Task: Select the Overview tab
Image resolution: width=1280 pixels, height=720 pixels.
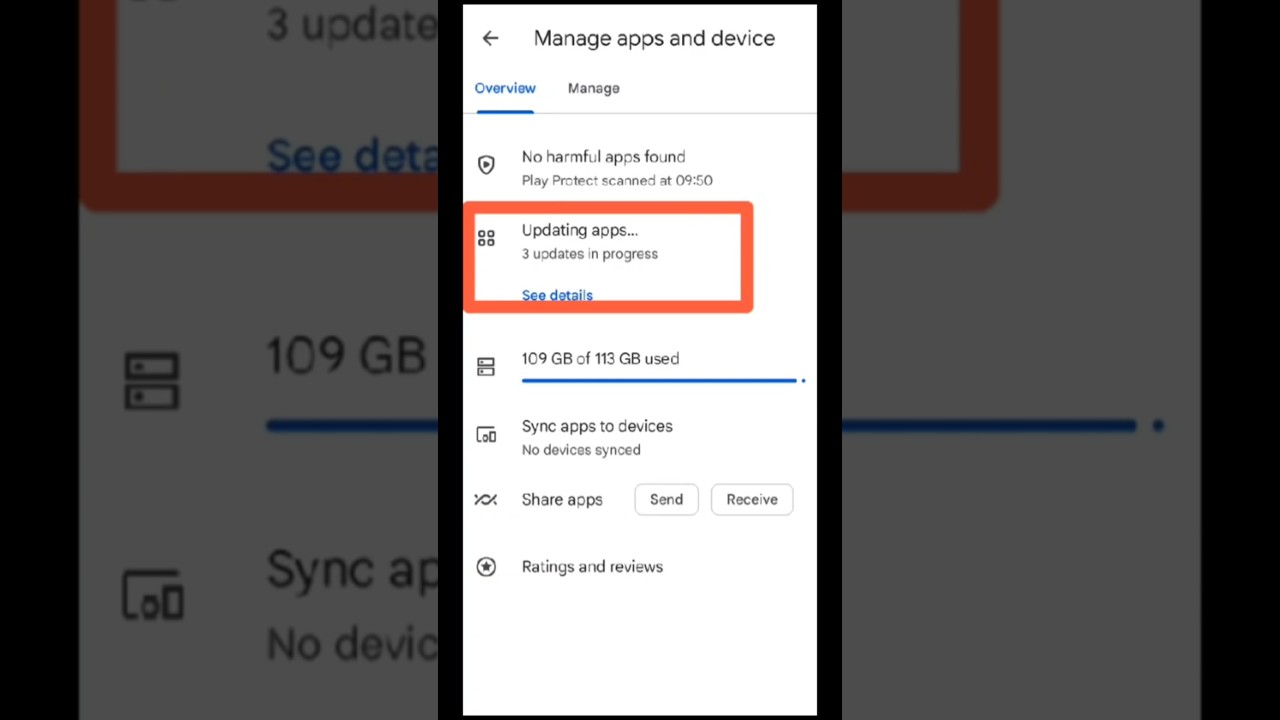Action: pos(505,88)
